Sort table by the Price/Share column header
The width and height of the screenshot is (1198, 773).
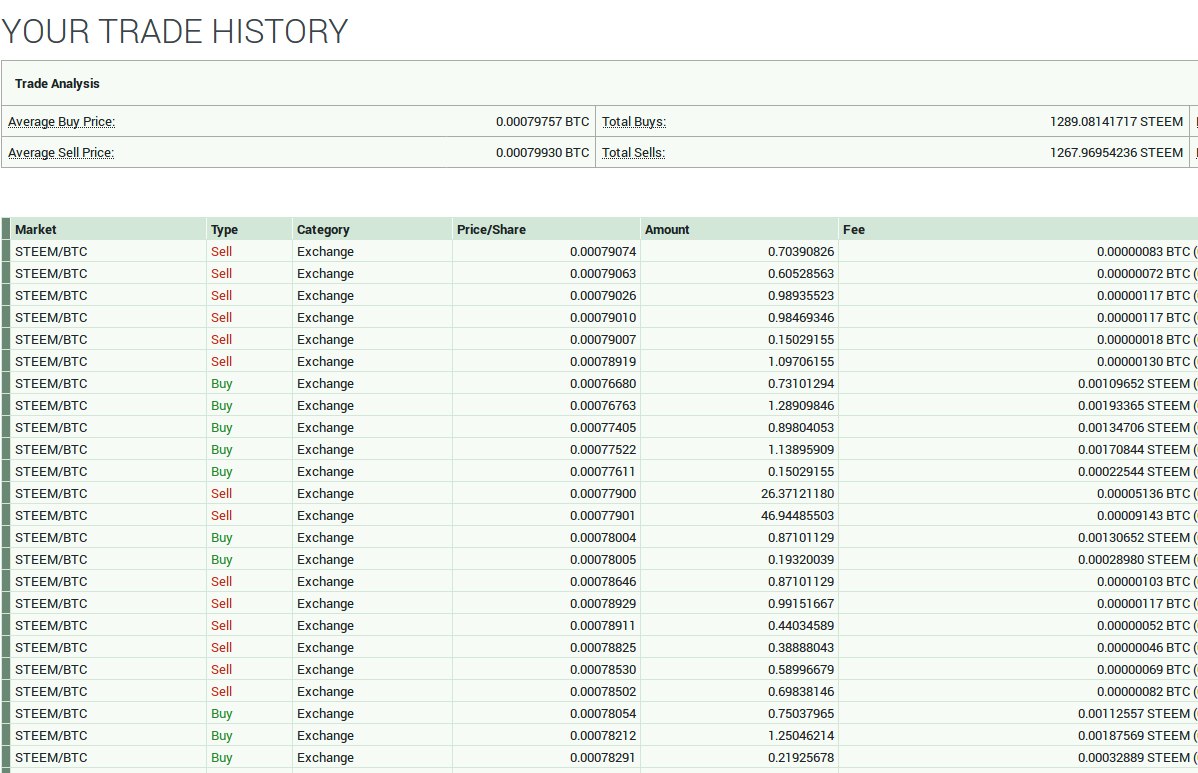pos(491,229)
